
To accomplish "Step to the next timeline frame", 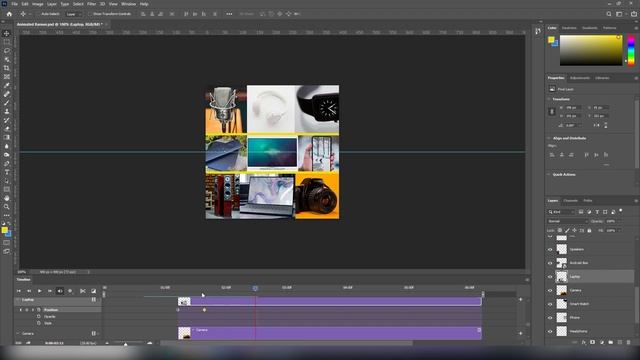I will (50, 291).
